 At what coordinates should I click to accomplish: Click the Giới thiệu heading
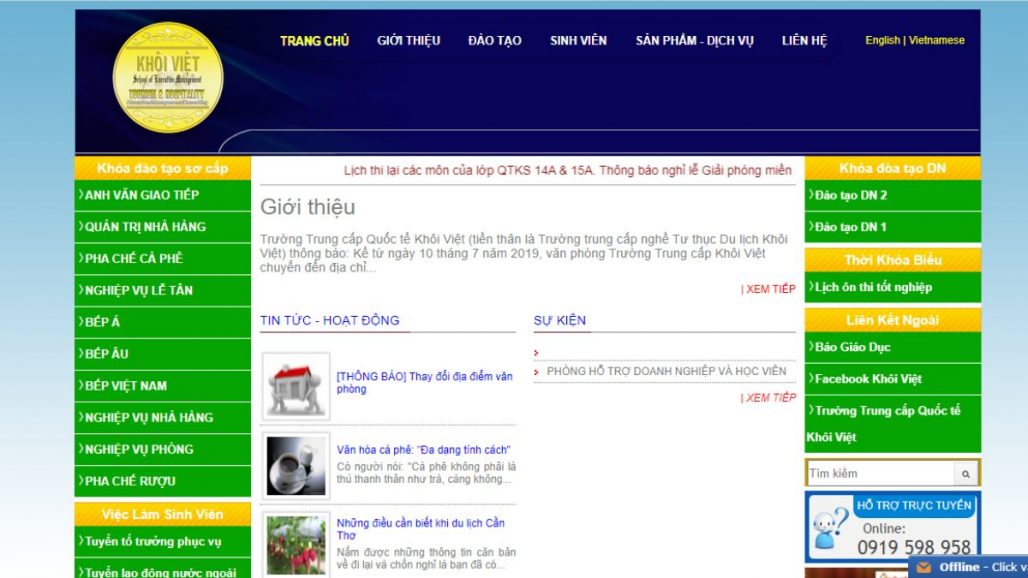pos(307,207)
